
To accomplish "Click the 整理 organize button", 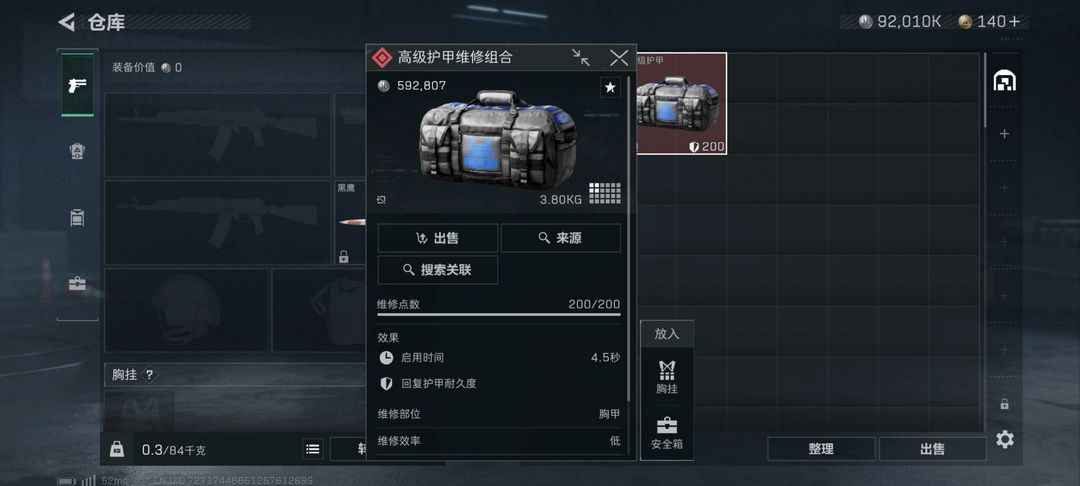I will click(821, 449).
